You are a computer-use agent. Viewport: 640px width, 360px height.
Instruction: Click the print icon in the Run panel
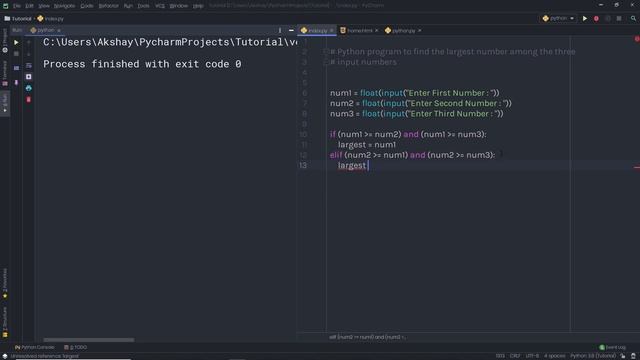click(29, 88)
